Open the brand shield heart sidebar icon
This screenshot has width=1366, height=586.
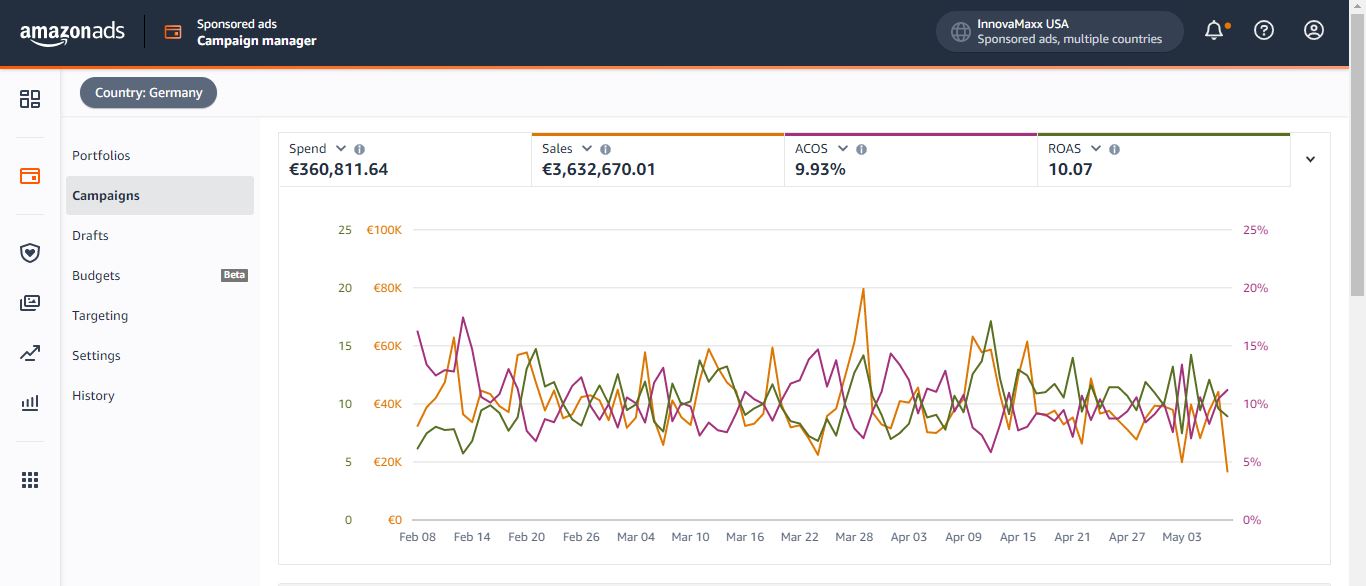click(x=30, y=253)
